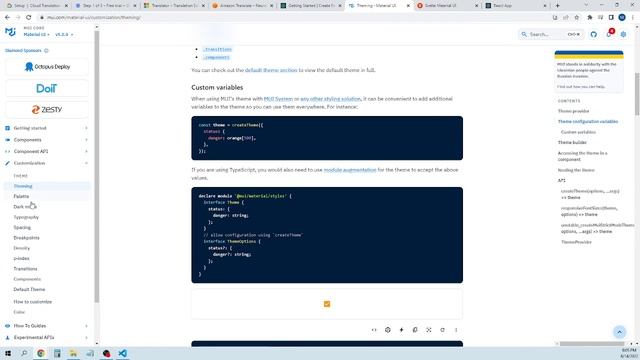Open demo more options menu
640x360 pixels.
pos(456,330)
